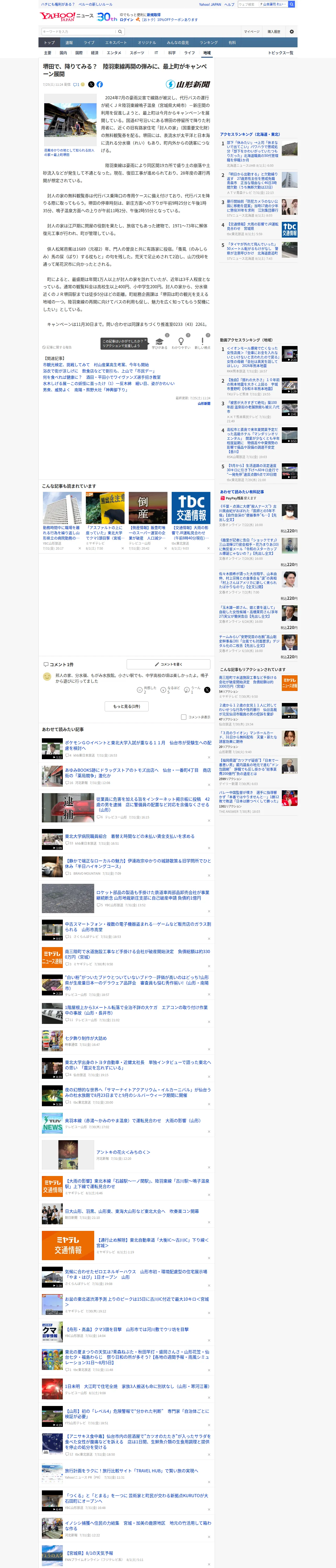The height and width of the screenshot is (1568, 336).
Task: Select the 国内 category
Action: [x=63, y=53]
